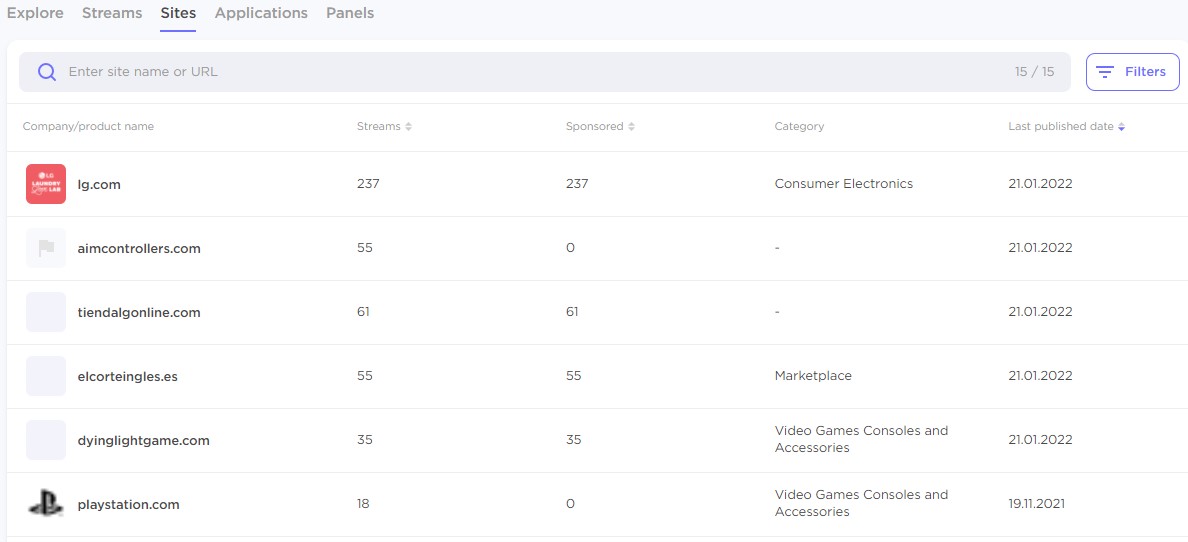Click the search magnifier icon
Viewport: 1188px width, 542px height.
[x=46, y=72]
